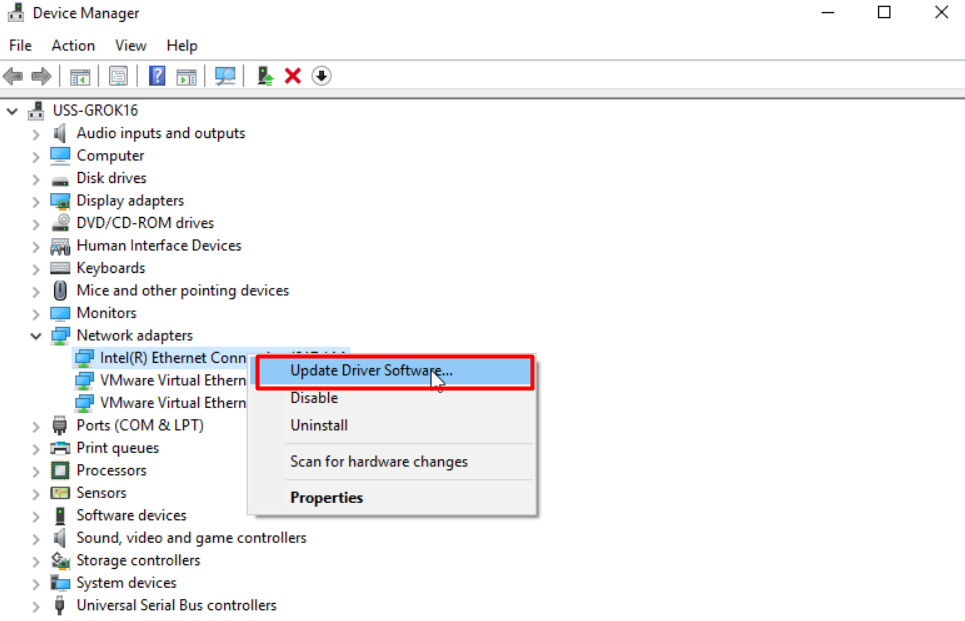Collapse the USS-GROK16 root node
965x621 pixels.
[13, 111]
